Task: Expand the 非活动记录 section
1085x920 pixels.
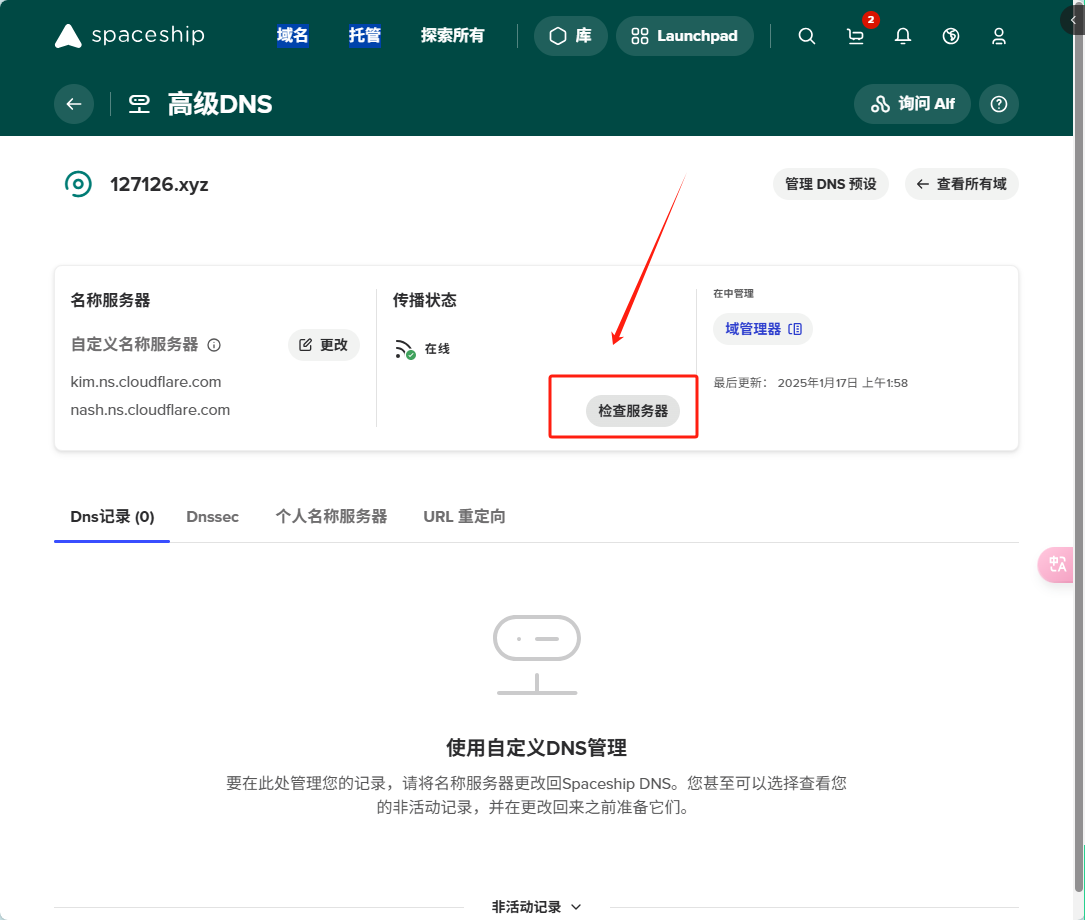Action: (x=536, y=907)
